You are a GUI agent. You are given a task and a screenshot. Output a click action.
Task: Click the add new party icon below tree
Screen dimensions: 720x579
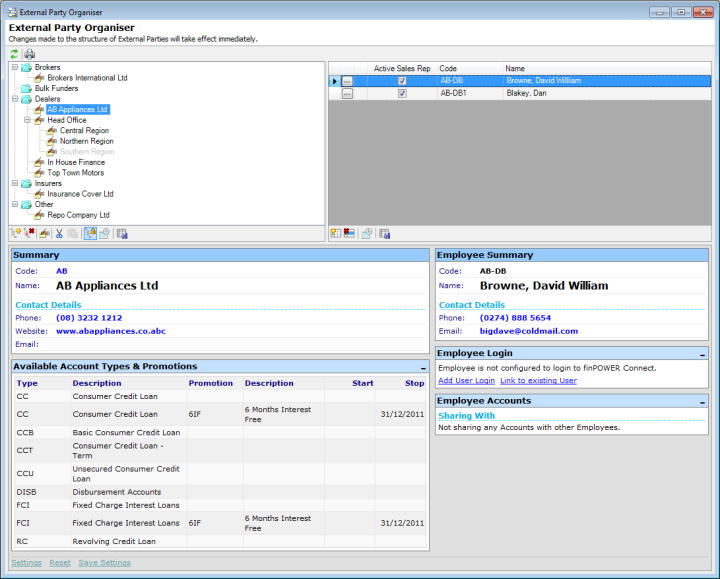coord(16,234)
